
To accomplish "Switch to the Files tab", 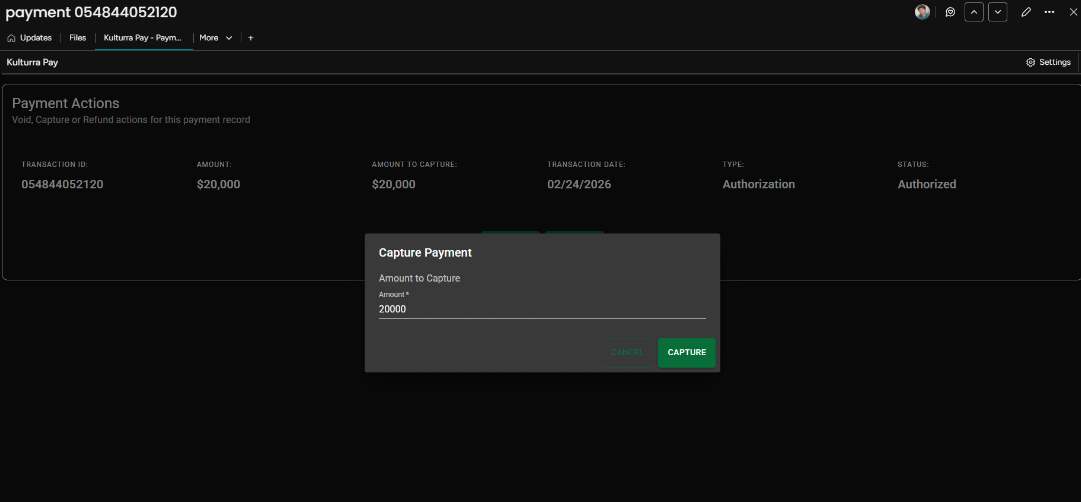I will pyautogui.click(x=77, y=38).
